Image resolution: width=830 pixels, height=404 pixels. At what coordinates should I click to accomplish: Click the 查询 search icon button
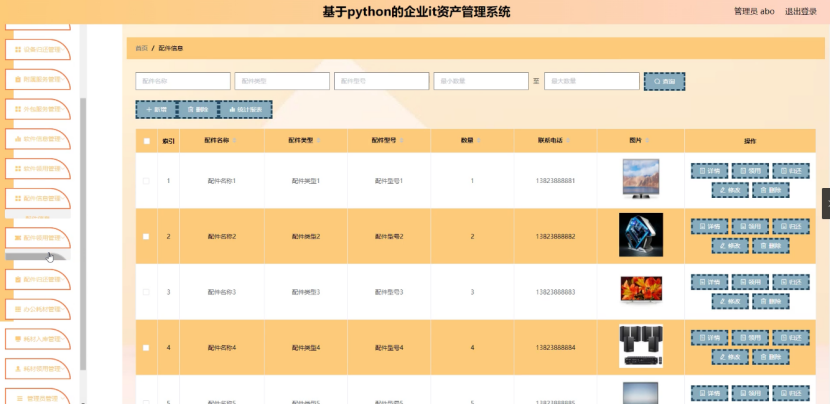664,82
